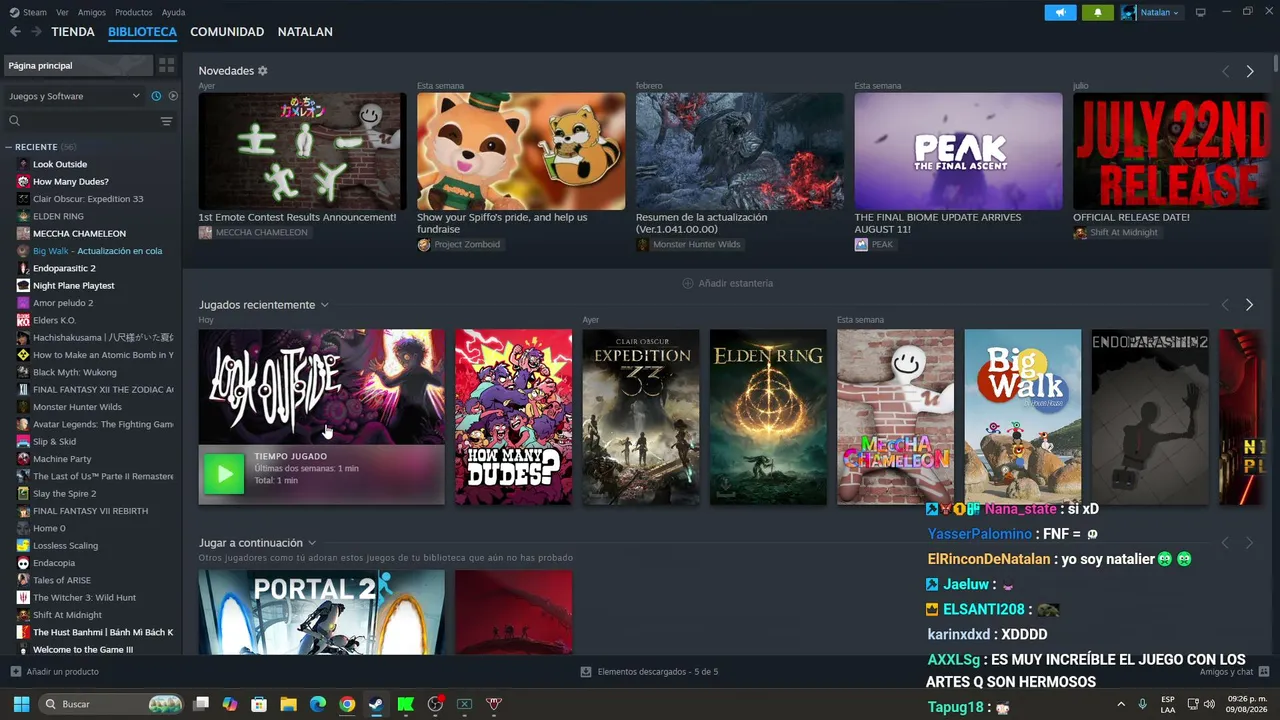Image resolution: width=1280 pixels, height=720 pixels.
Task: Open the How Many Dudes? cover art
Action: [x=514, y=417]
